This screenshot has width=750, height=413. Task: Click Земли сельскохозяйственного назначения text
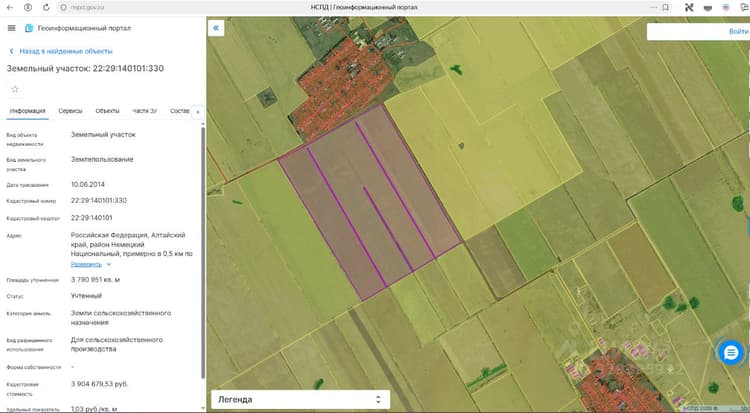(x=121, y=318)
